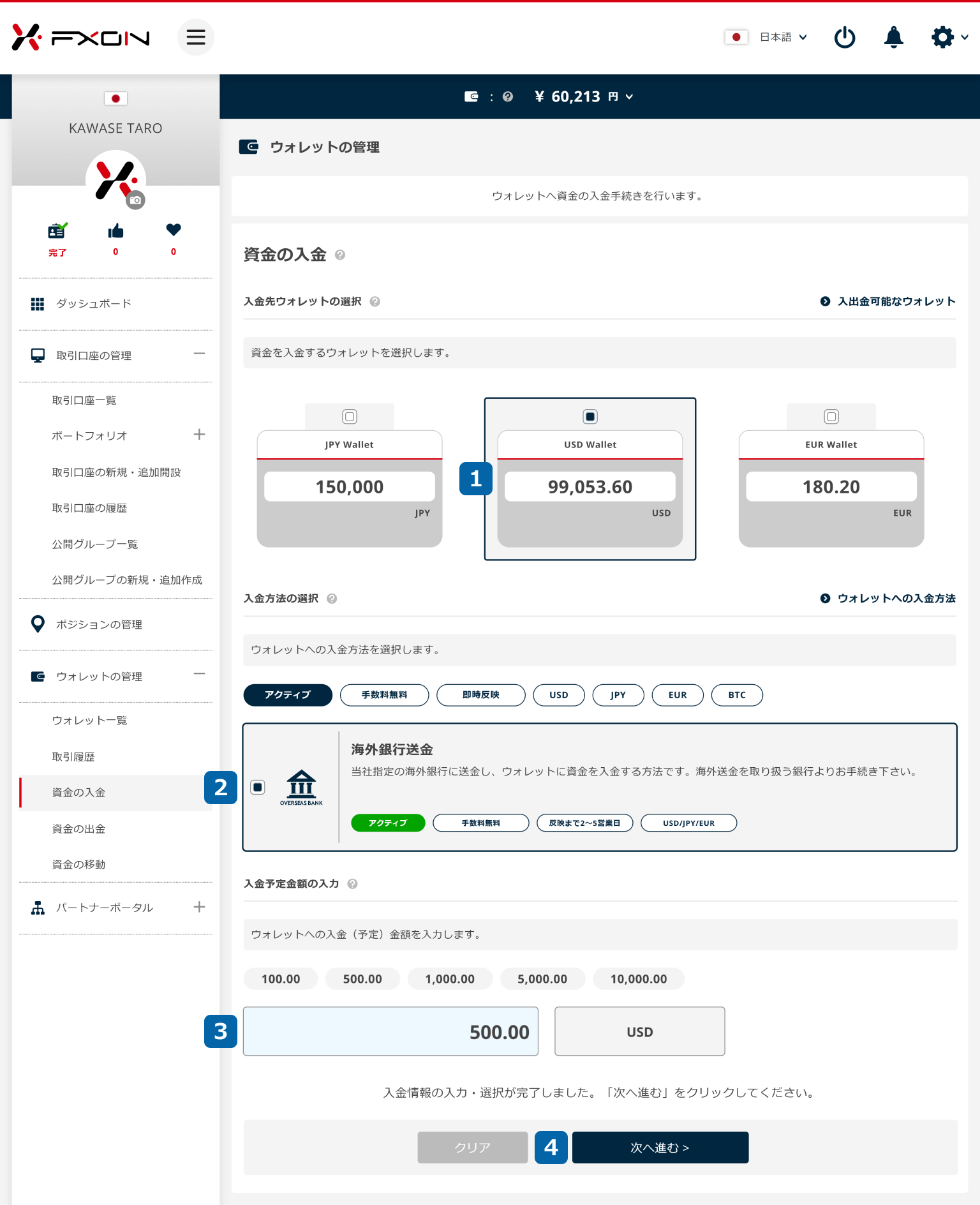Click the help icon in balance bar
The height and width of the screenshot is (1205, 980).
point(508,96)
